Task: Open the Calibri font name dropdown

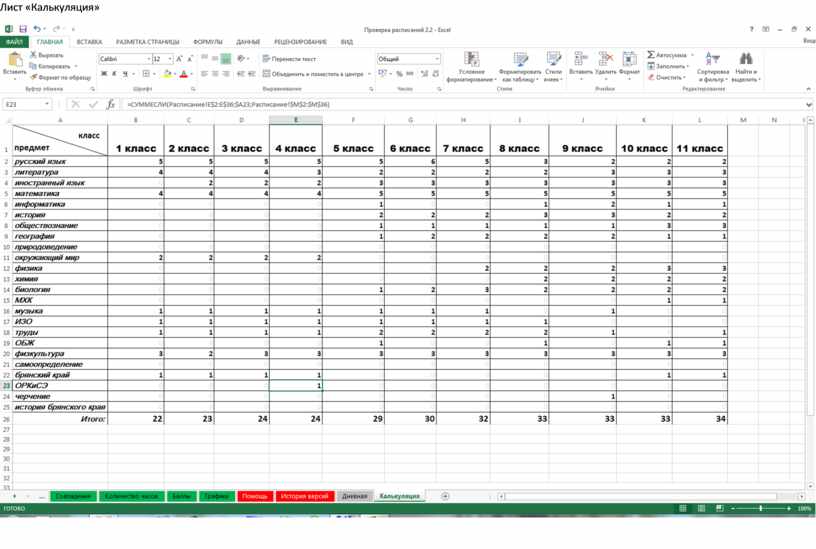Action: (x=148, y=59)
